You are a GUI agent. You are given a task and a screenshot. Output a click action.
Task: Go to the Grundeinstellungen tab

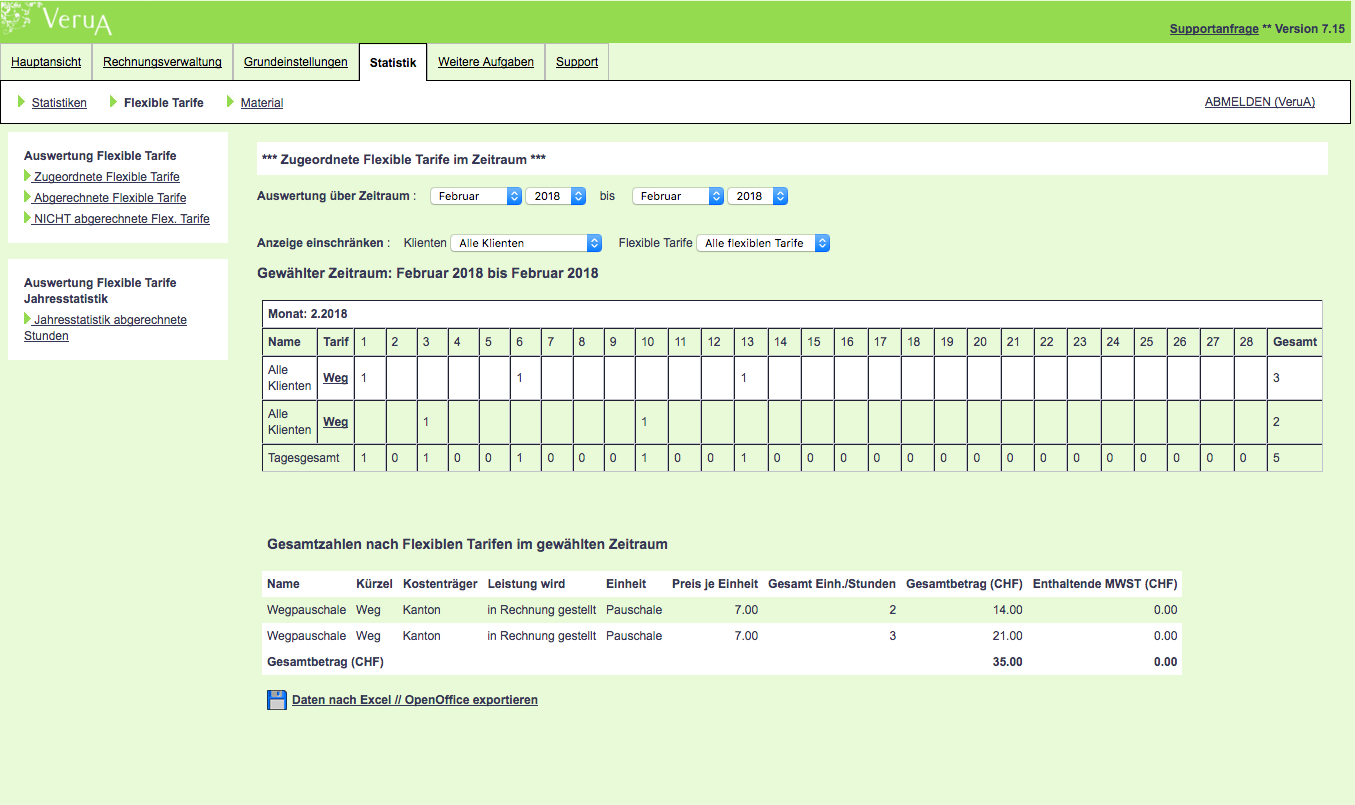[296, 62]
